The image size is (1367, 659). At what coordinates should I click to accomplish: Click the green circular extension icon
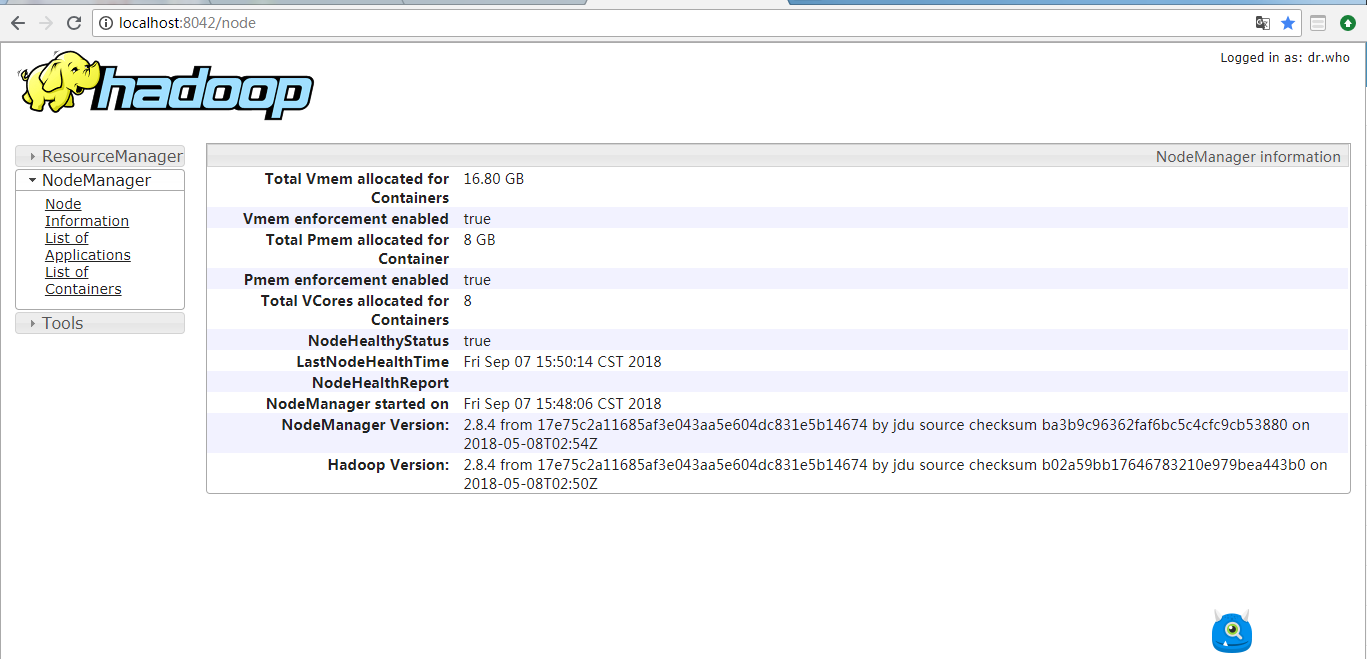coord(1347,23)
